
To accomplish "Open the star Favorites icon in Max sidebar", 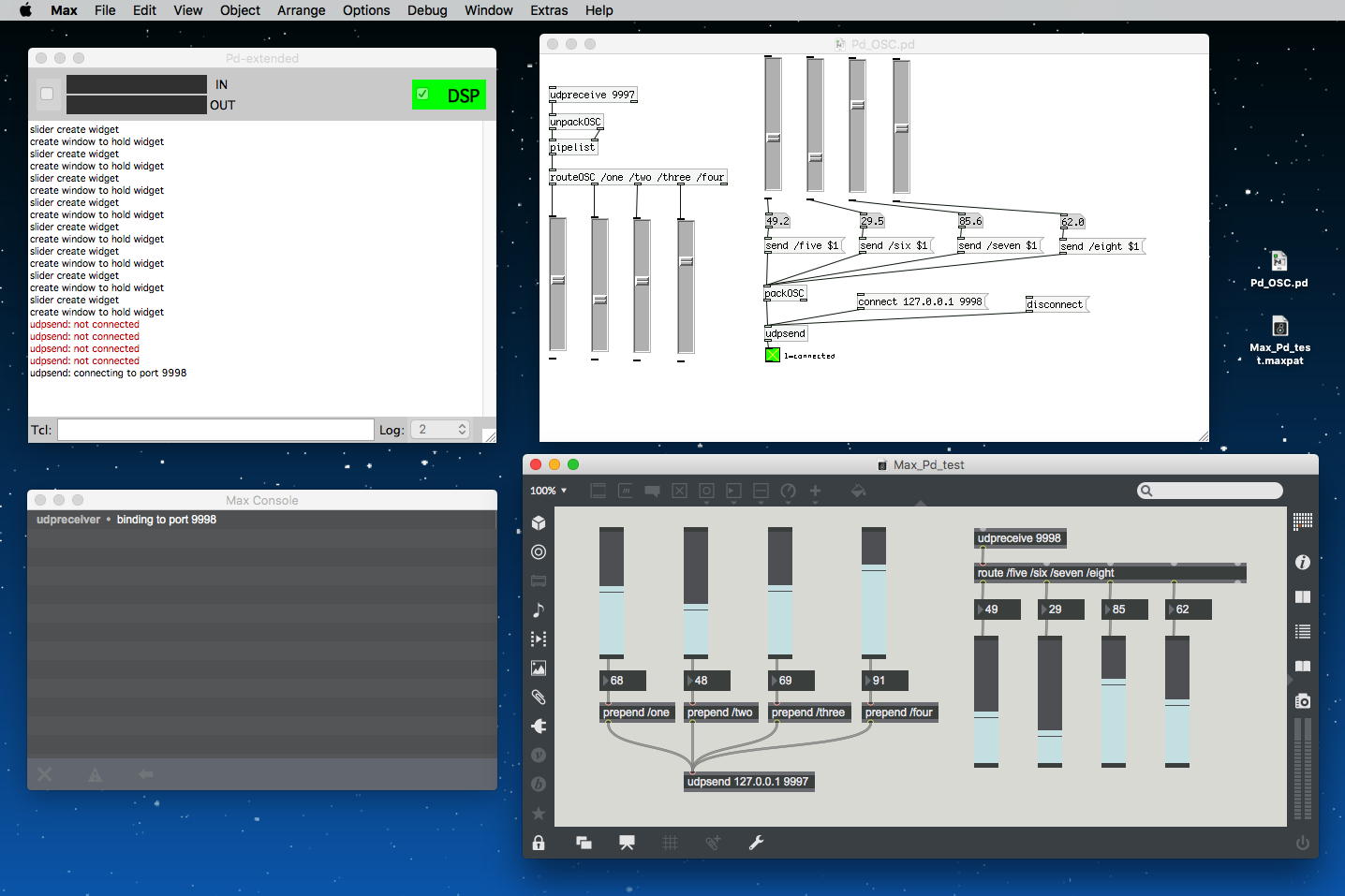I will pyautogui.click(x=539, y=814).
